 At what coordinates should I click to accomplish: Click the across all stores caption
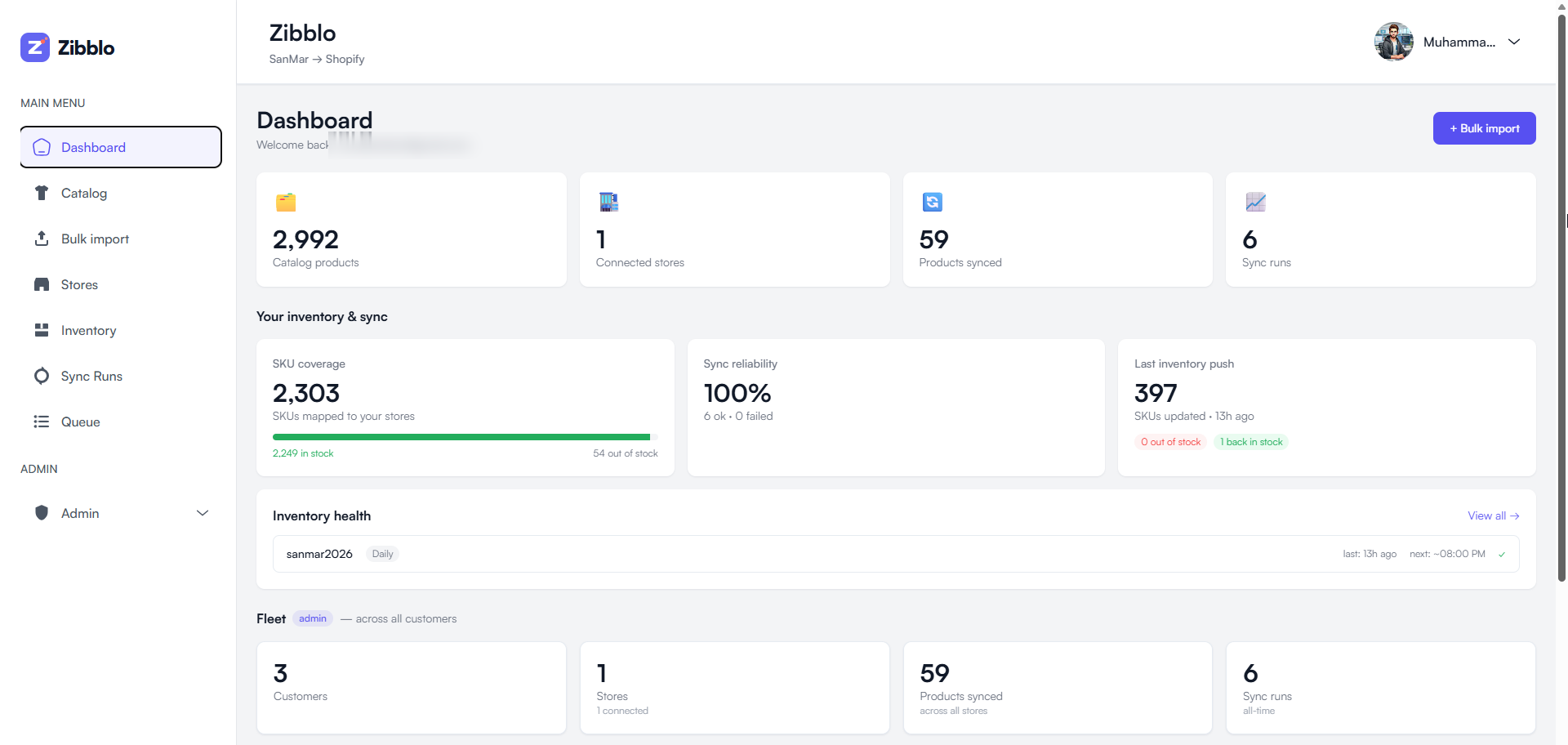coord(954,711)
